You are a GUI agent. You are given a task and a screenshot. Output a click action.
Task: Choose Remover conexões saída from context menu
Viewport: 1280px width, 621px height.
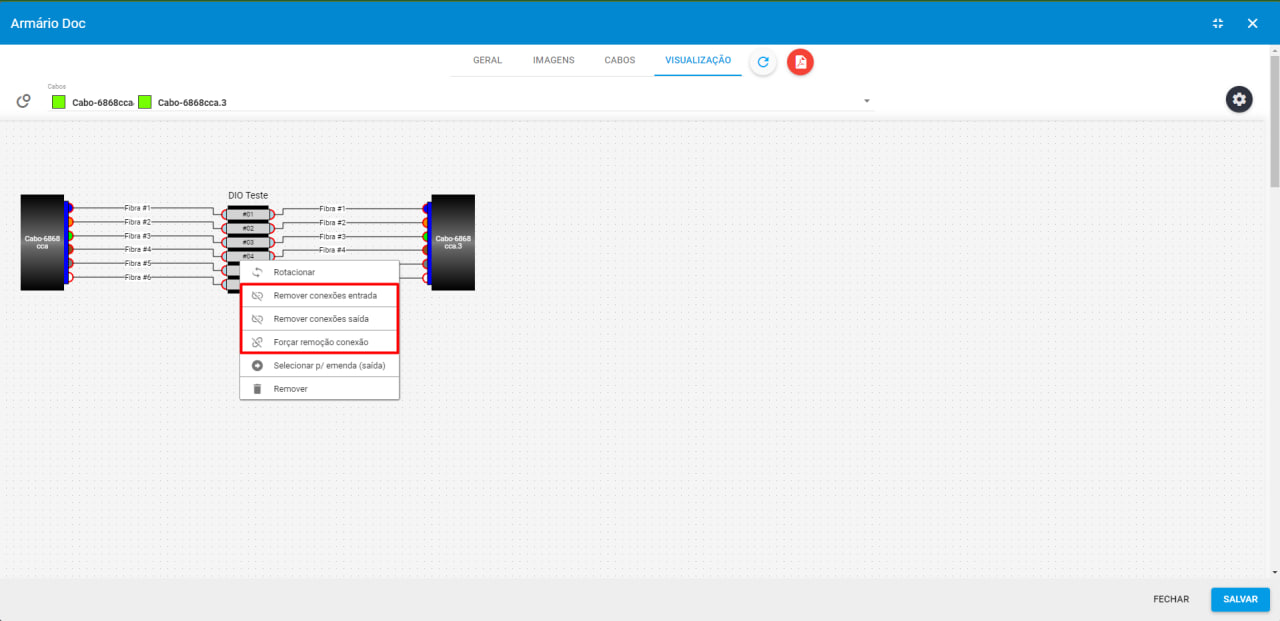click(320, 319)
